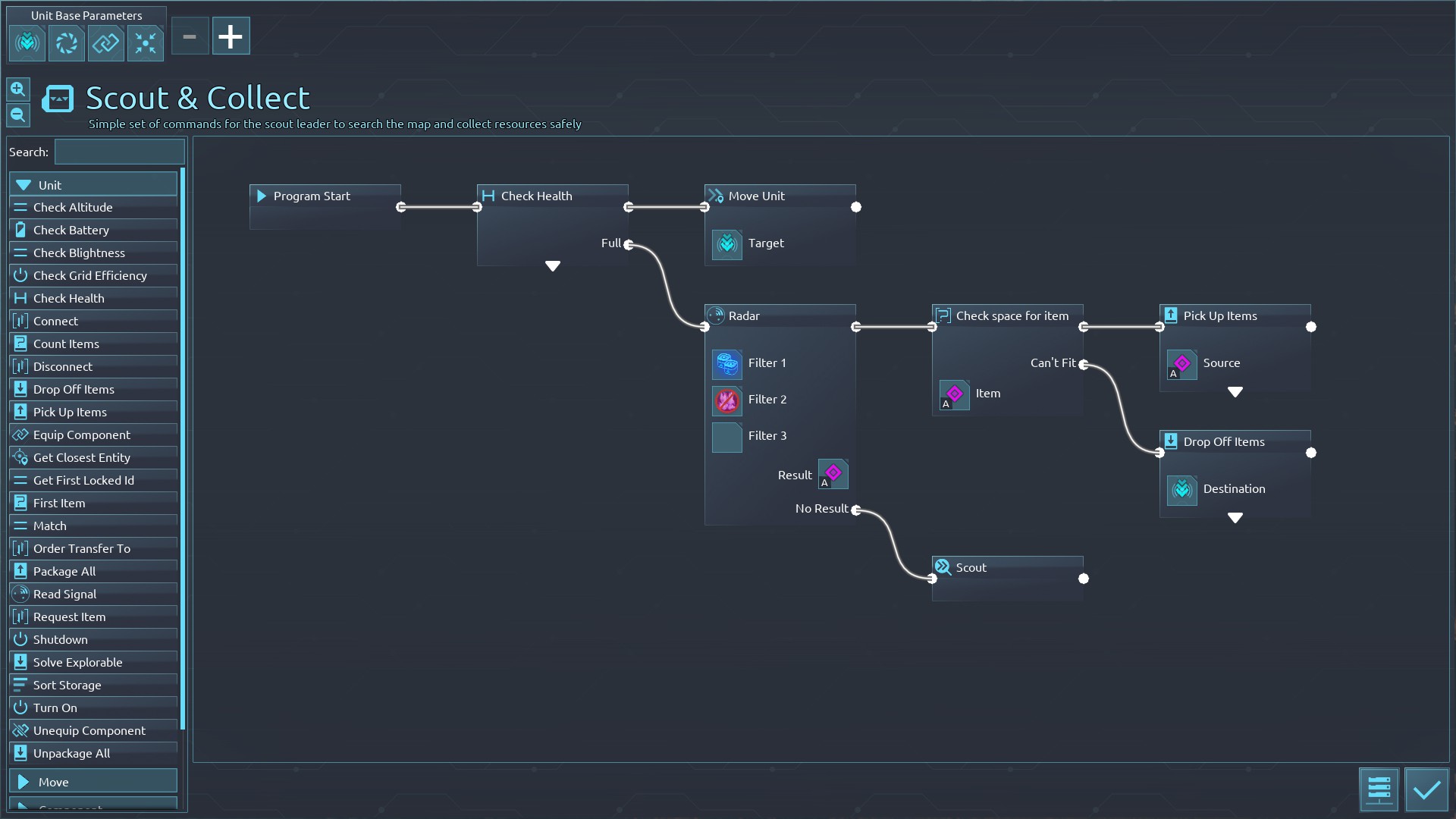Click the Radar Filter 1 item icon
This screenshot has width=1456, height=819.
pyautogui.click(x=726, y=364)
